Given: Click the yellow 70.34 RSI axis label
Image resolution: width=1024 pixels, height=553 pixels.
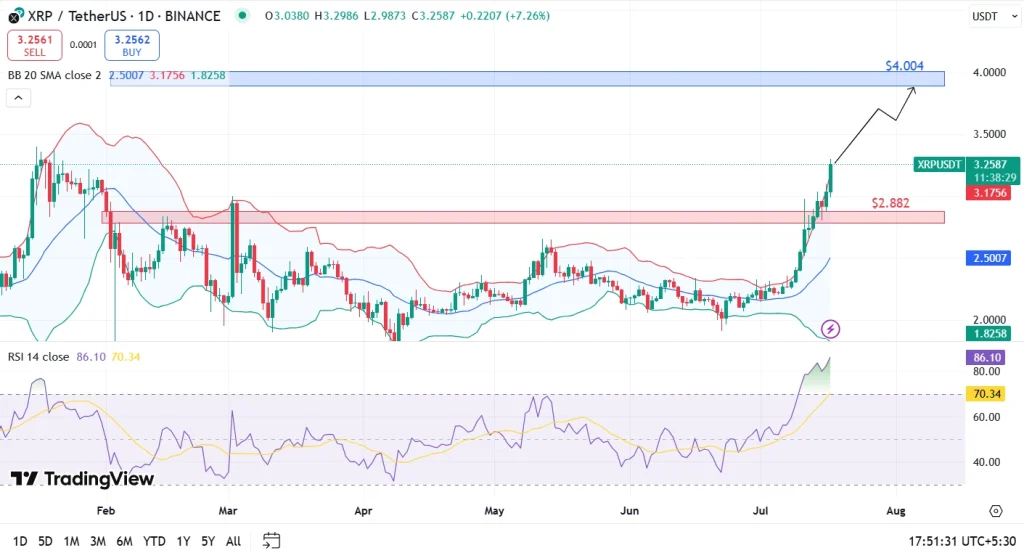Looking at the screenshot, I should [x=986, y=394].
